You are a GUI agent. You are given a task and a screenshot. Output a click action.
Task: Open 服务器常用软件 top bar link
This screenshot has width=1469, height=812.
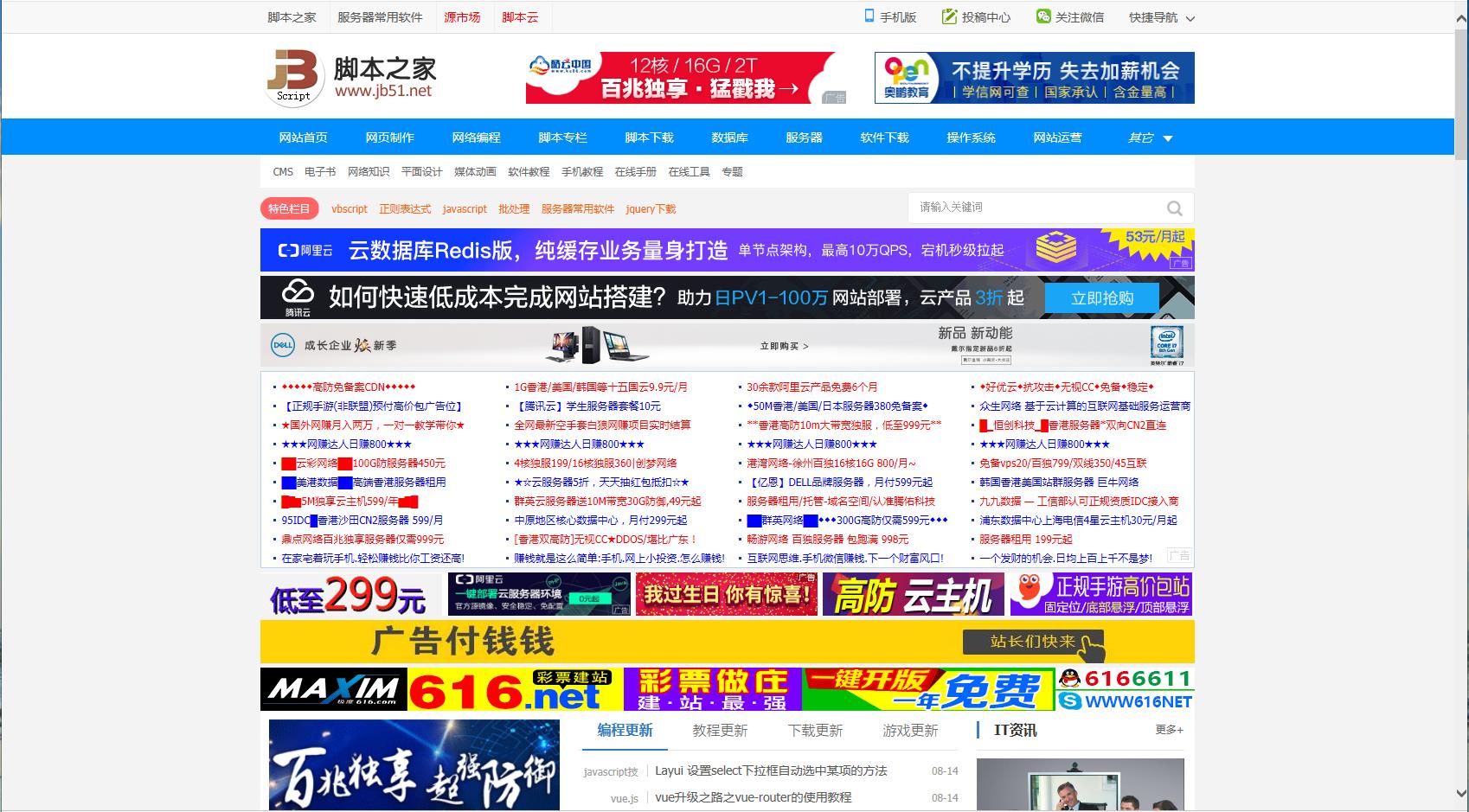click(380, 17)
